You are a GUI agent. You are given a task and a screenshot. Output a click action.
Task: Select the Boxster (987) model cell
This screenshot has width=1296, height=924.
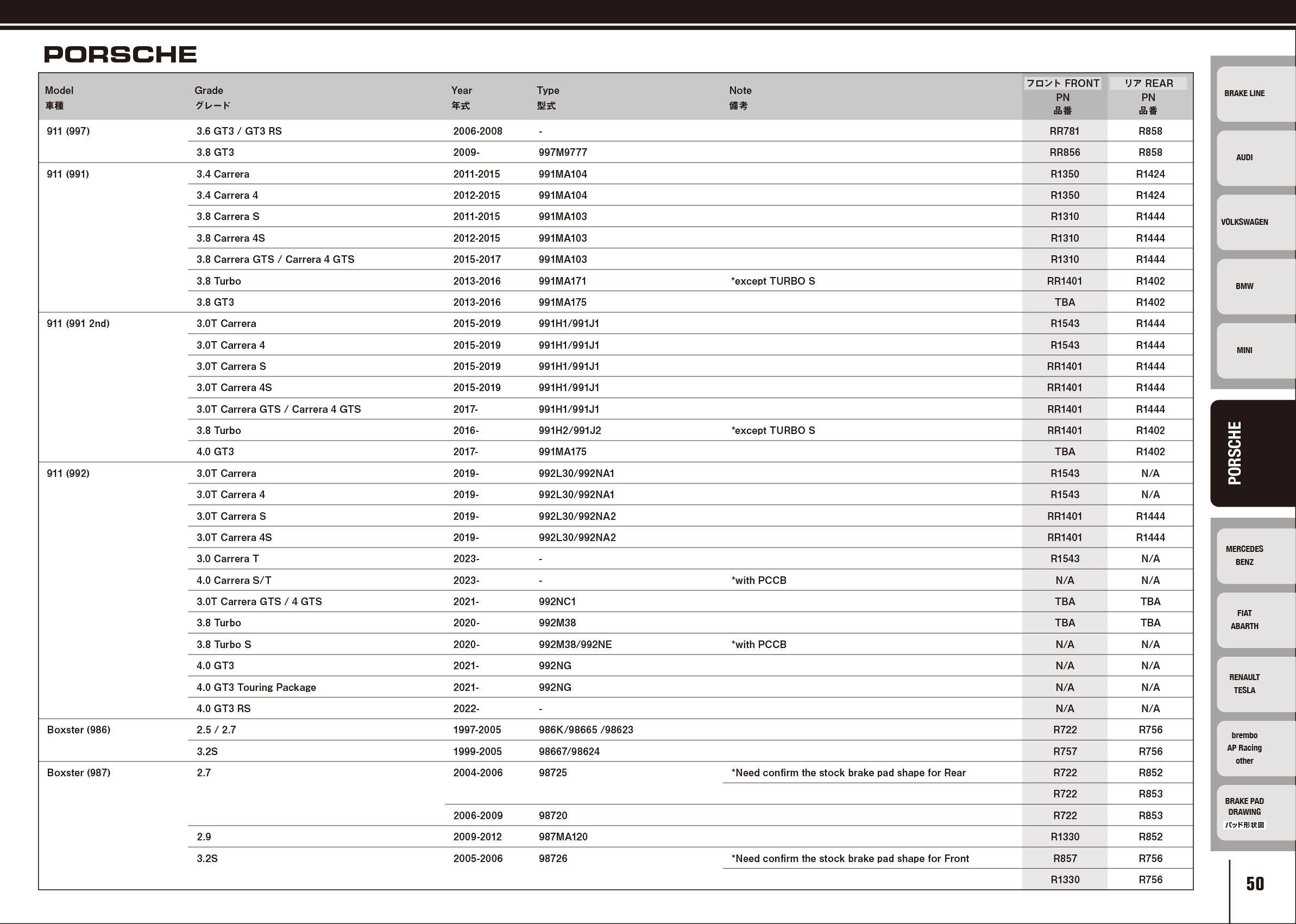pyautogui.click(x=79, y=772)
